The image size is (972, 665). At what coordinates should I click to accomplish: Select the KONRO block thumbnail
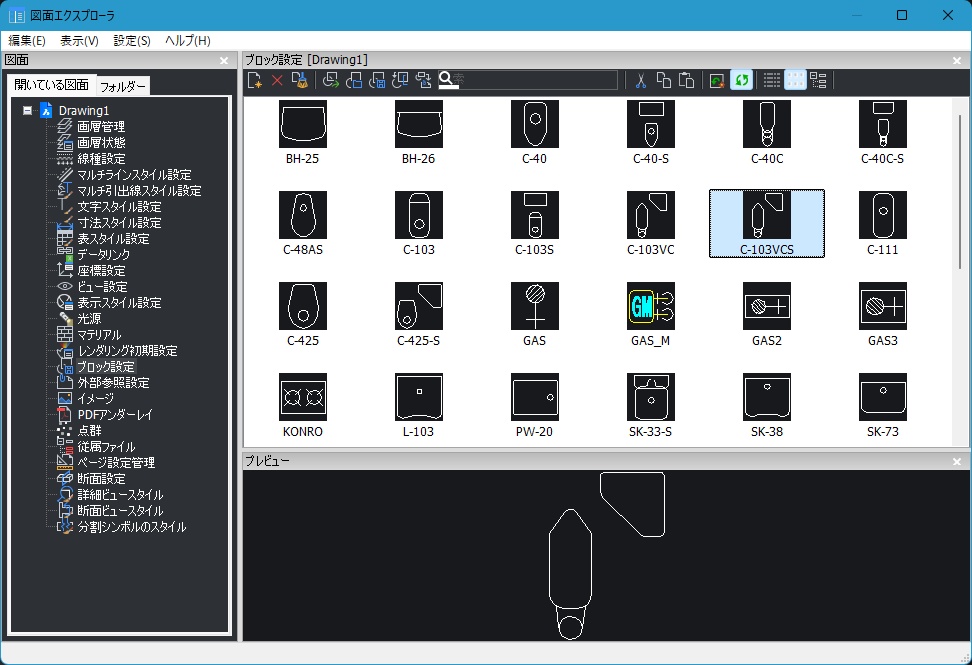pos(303,397)
